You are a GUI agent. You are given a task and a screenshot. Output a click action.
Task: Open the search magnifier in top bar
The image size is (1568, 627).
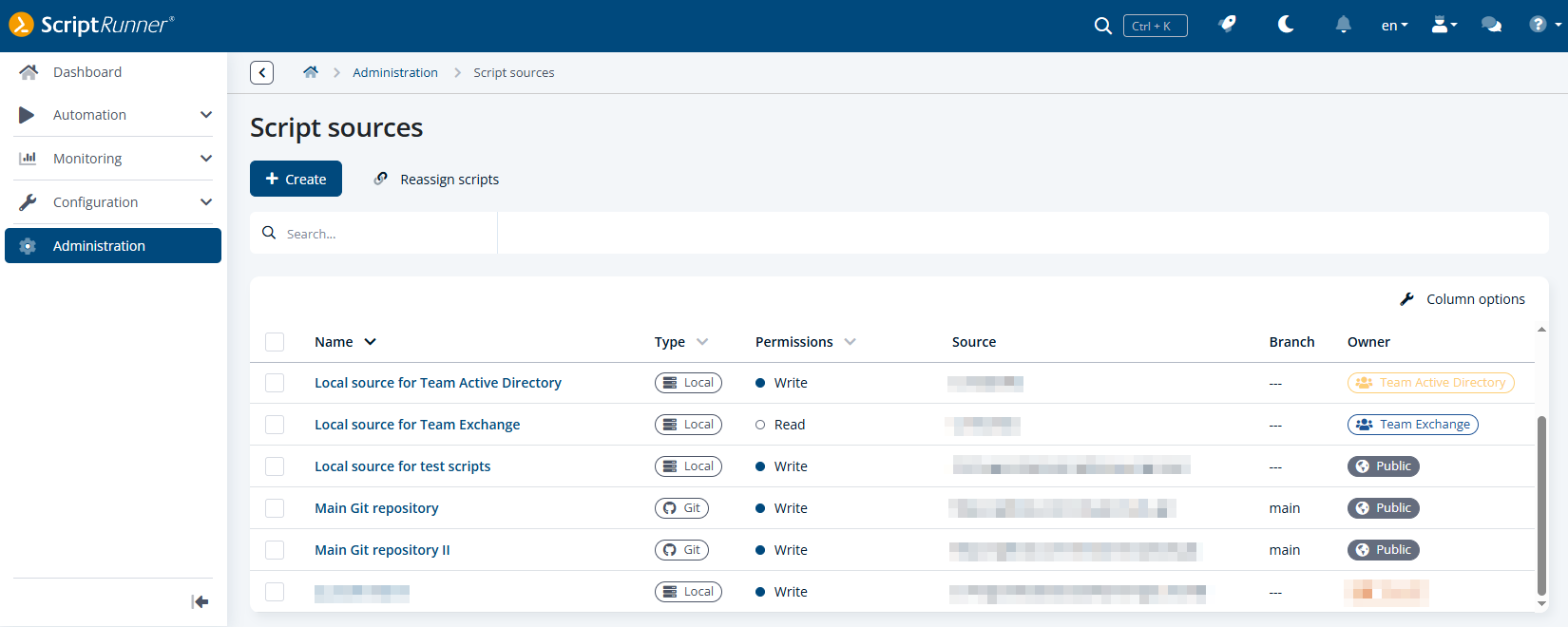point(1102,26)
